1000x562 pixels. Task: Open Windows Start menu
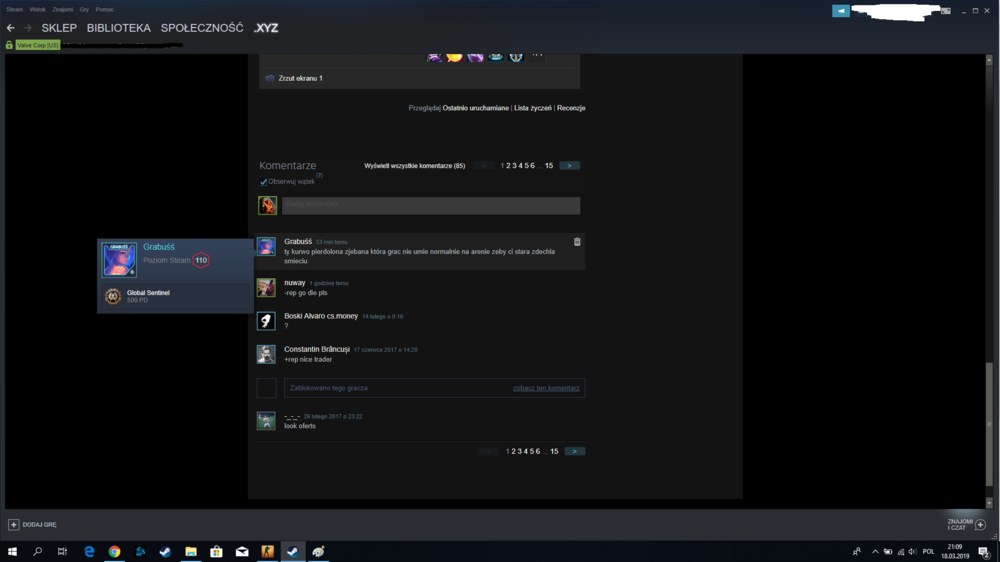pyautogui.click(x=12, y=552)
